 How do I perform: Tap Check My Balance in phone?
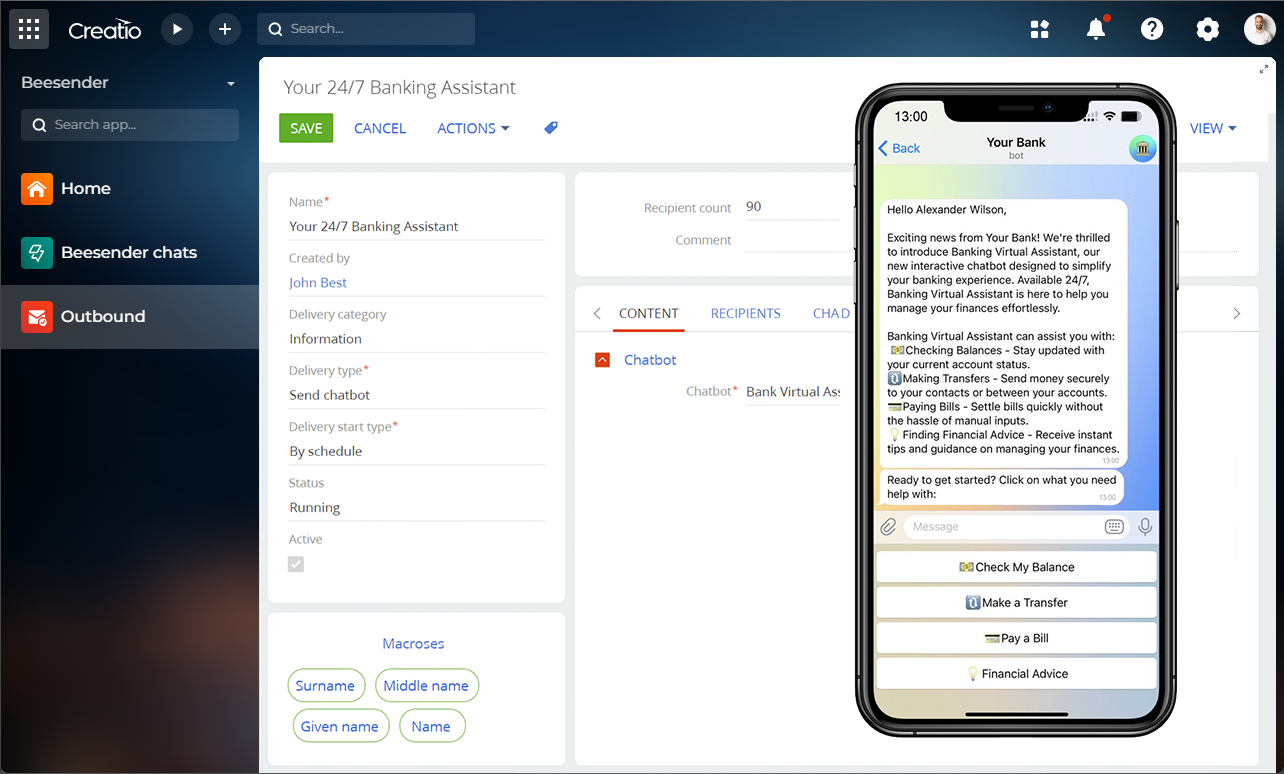click(1016, 567)
